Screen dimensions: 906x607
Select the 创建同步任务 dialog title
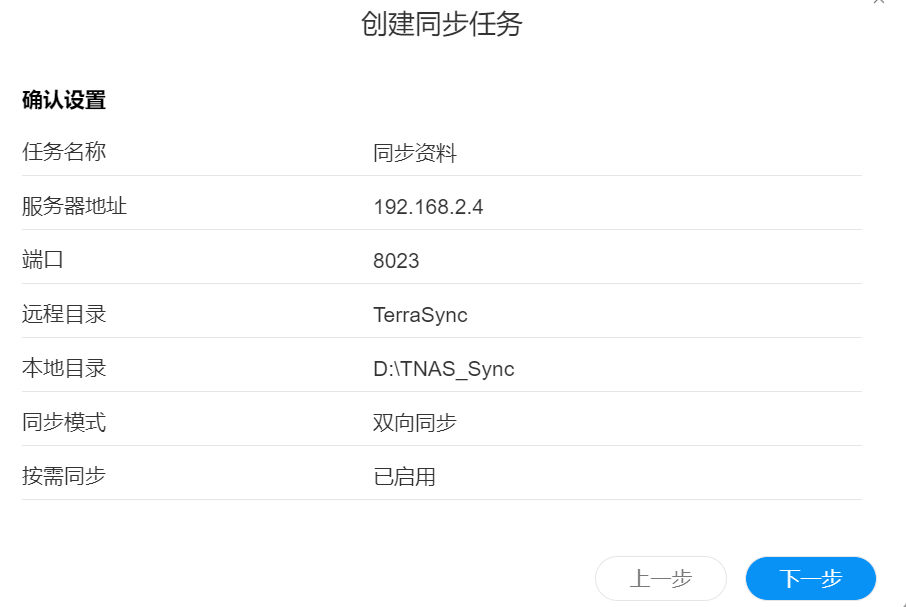(441, 24)
